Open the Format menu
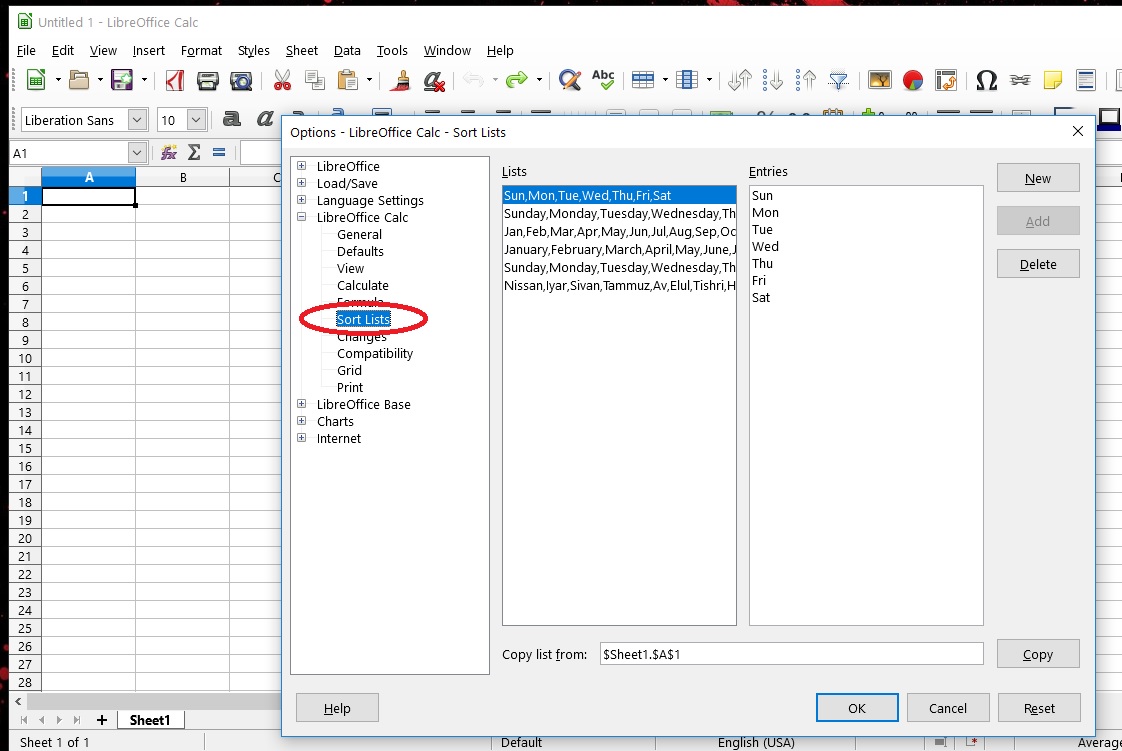The image size is (1122, 751). coord(201,50)
